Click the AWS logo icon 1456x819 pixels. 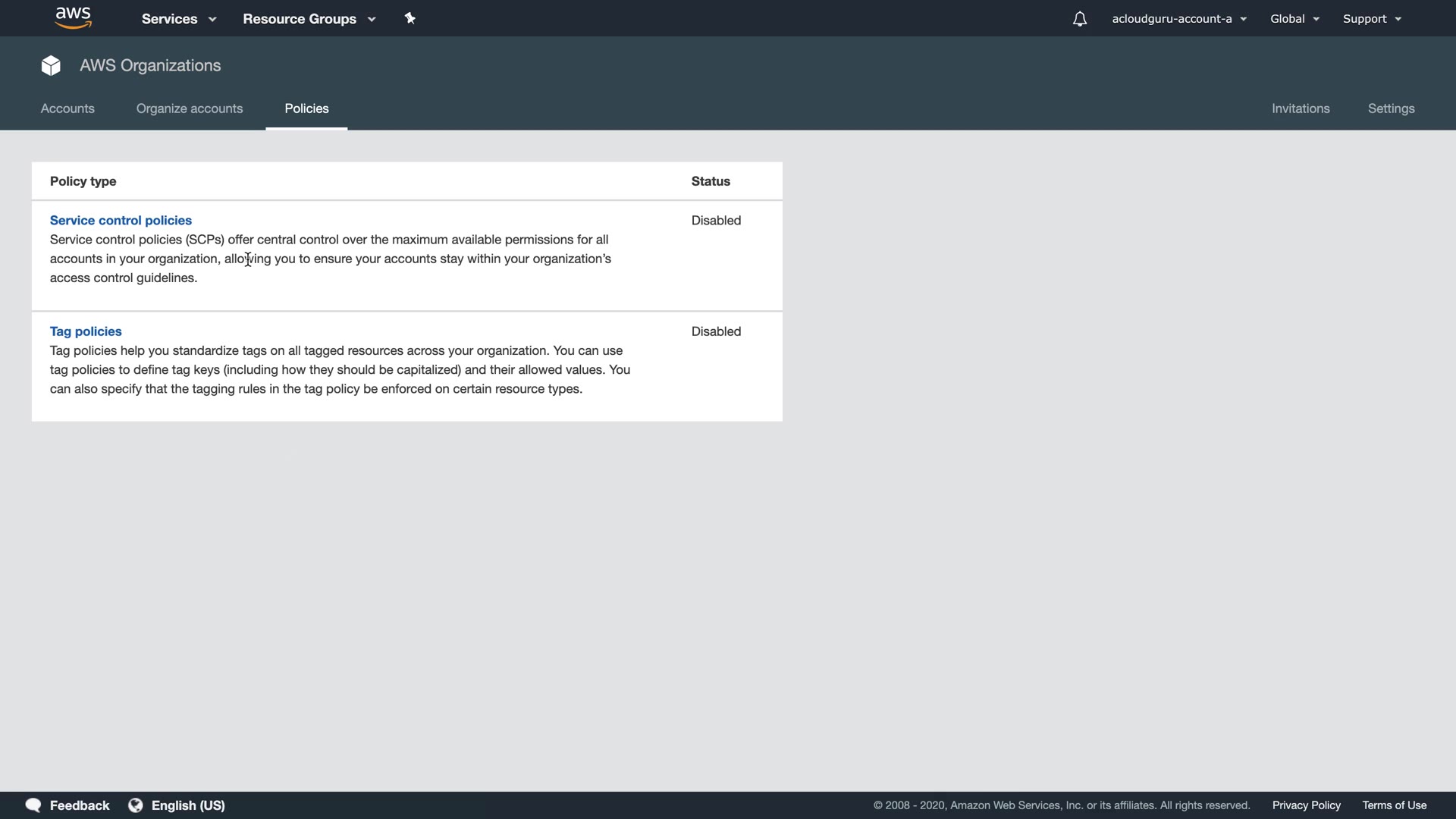pos(74,17)
